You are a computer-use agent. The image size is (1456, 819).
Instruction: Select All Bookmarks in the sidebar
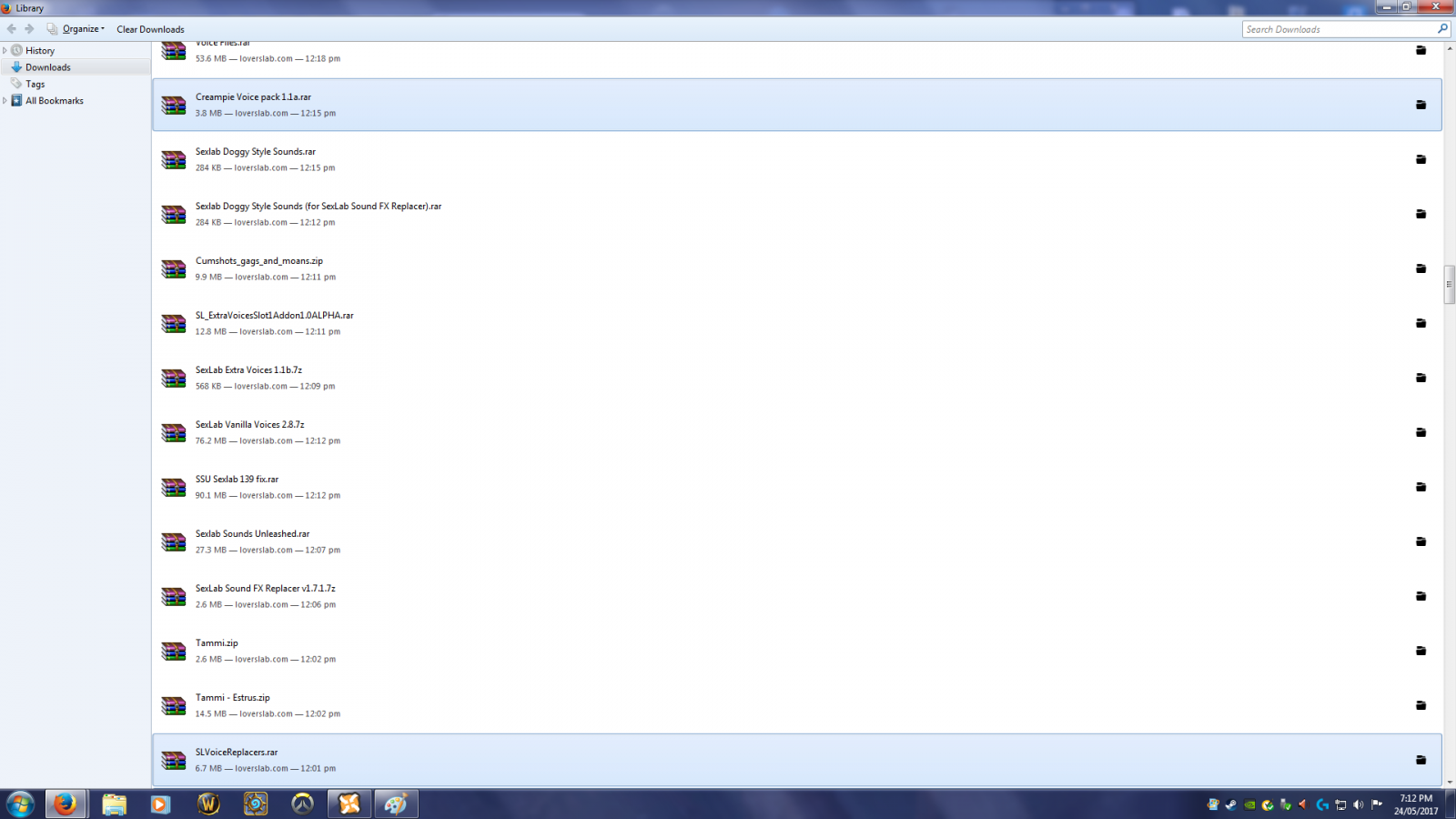point(55,101)
